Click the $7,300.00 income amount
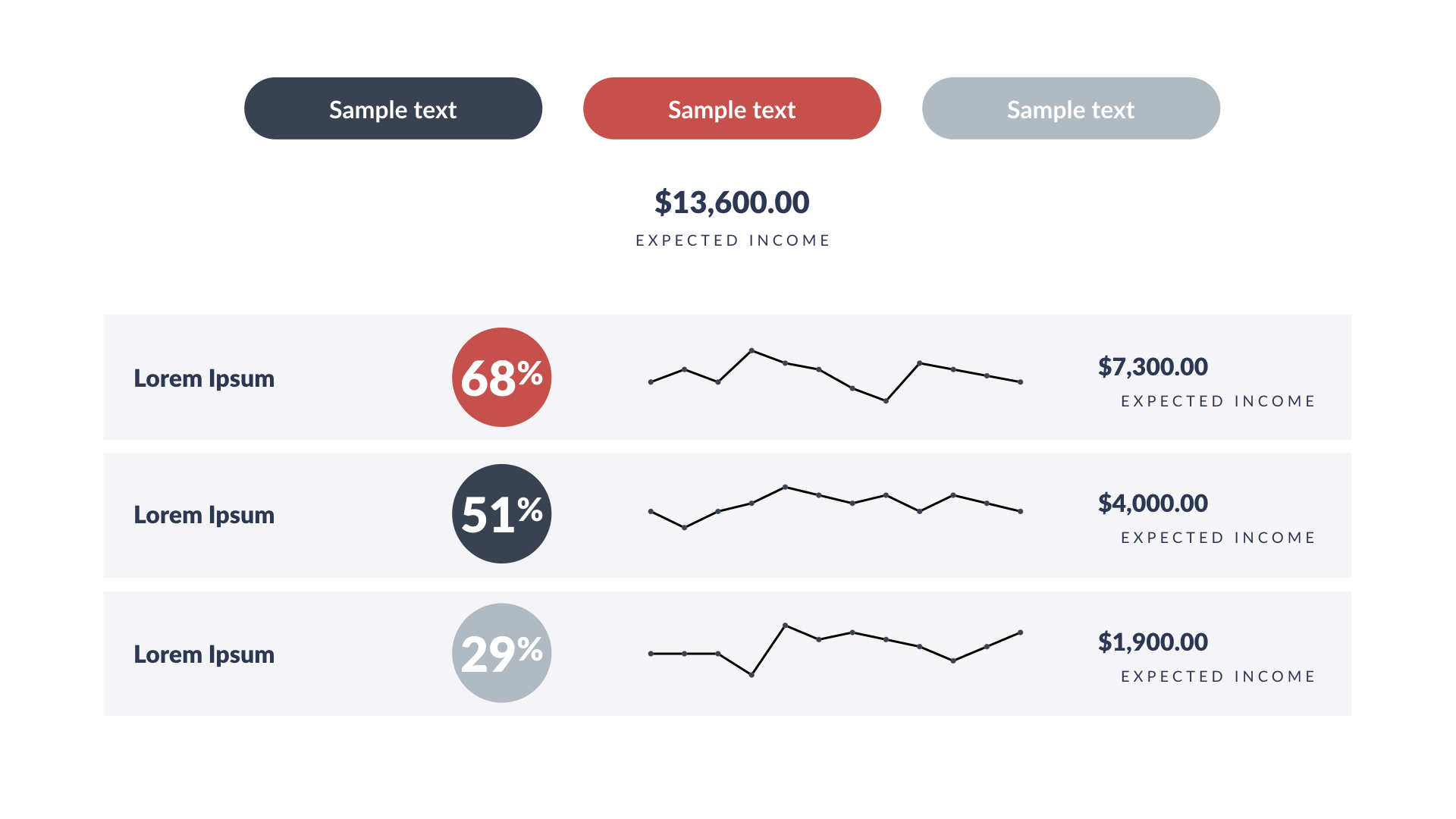The width and height of the screenshot is (1456, 819). coord(1153,367)
